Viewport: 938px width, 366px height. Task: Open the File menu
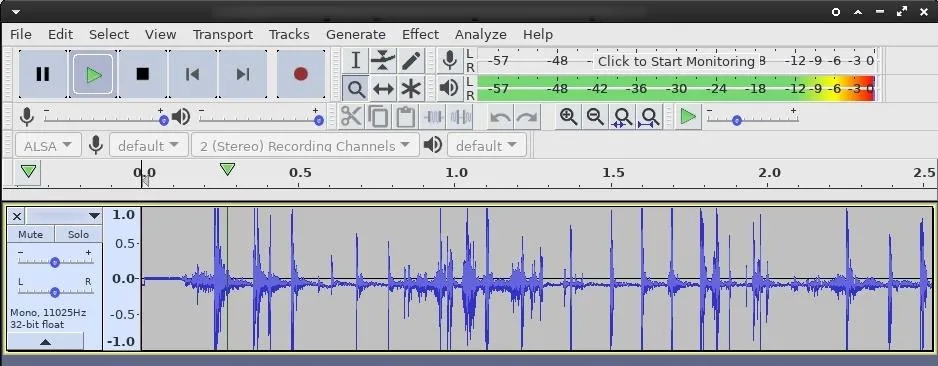pos(21,35)
